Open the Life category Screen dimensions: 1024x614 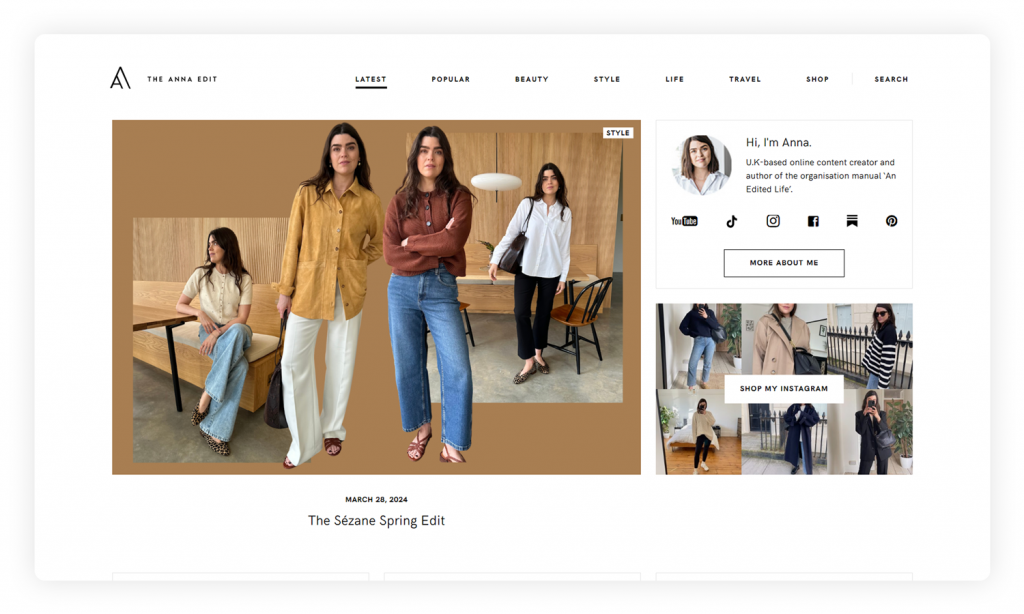675,79
